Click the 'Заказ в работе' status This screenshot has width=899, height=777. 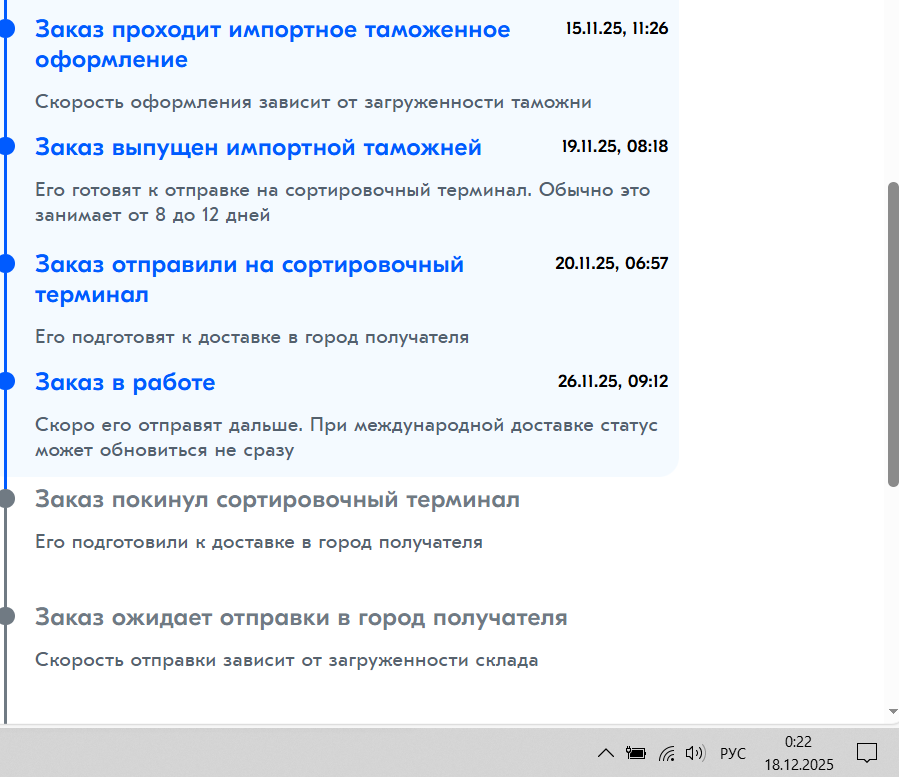[x=125, y=382]
